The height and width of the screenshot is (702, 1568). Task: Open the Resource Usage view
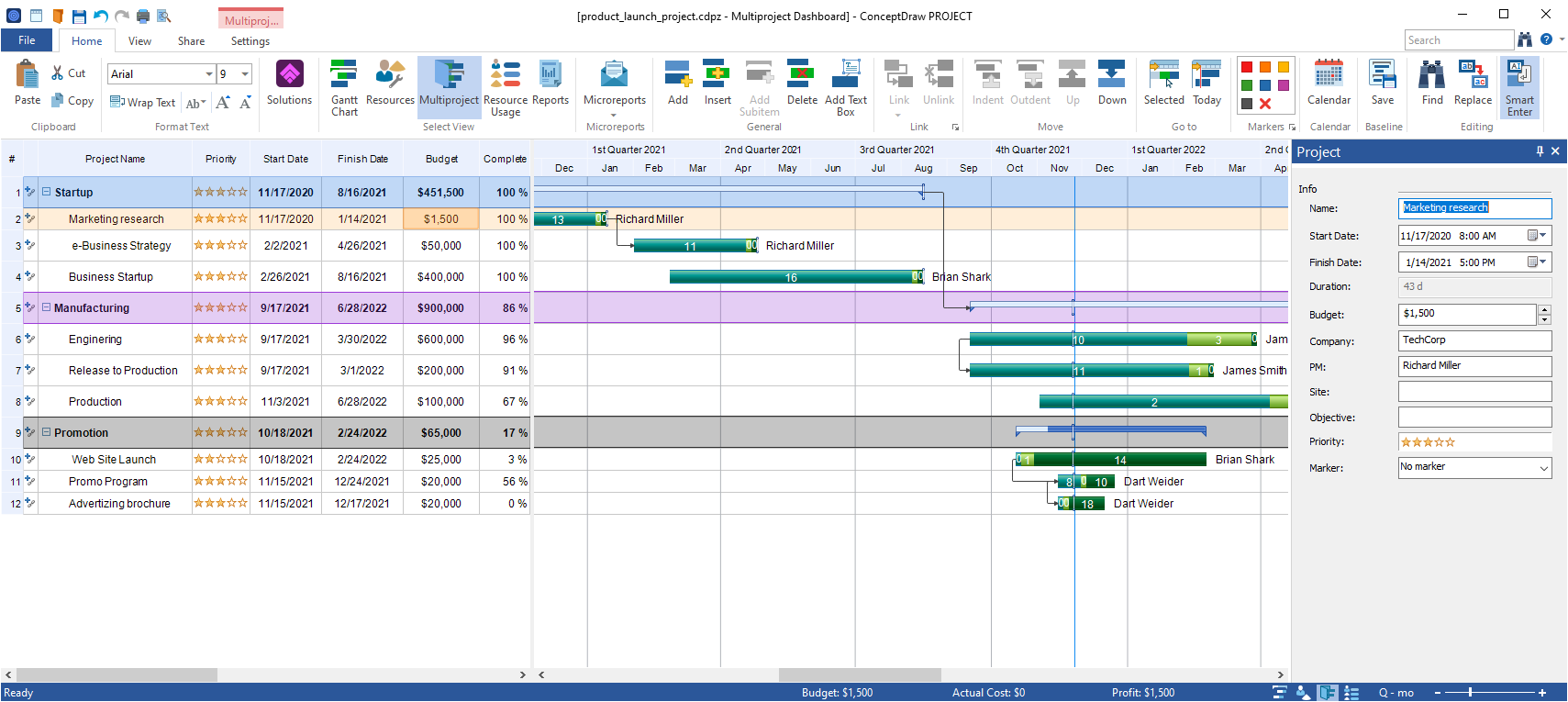[x=506, y=88]
